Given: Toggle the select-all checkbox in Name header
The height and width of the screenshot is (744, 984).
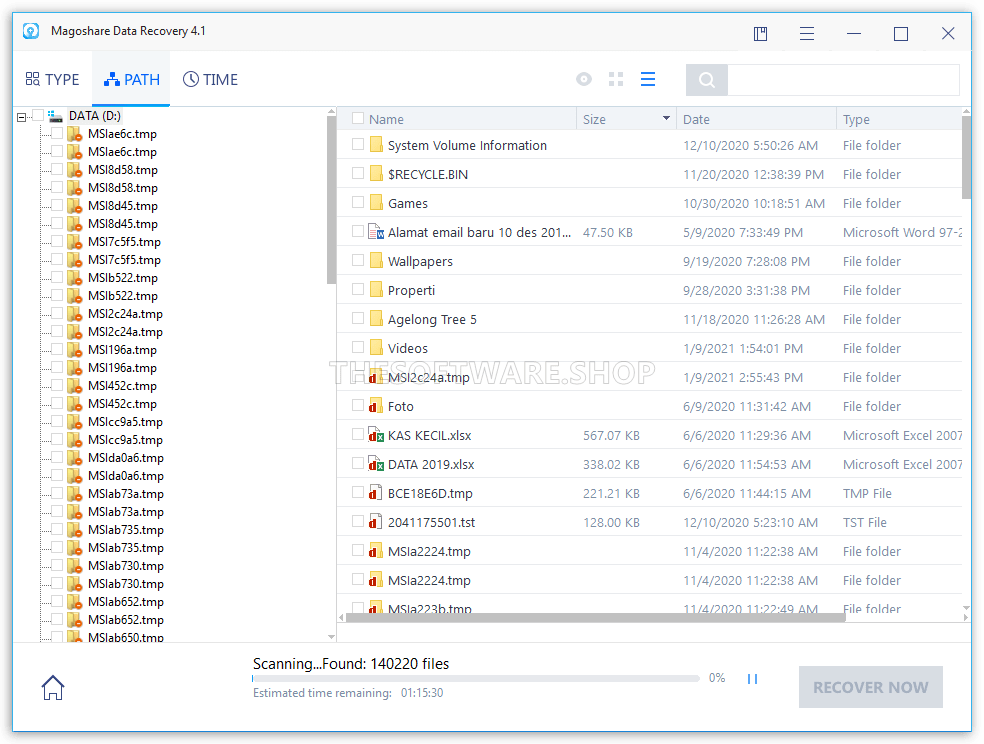Looking at the screenshot, I should [x=358, y=119].
